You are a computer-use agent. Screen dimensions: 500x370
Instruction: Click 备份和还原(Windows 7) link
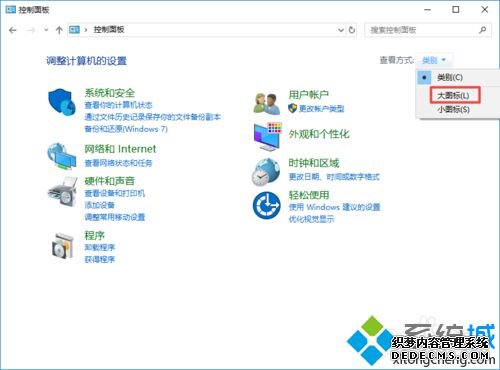[126, 129]
